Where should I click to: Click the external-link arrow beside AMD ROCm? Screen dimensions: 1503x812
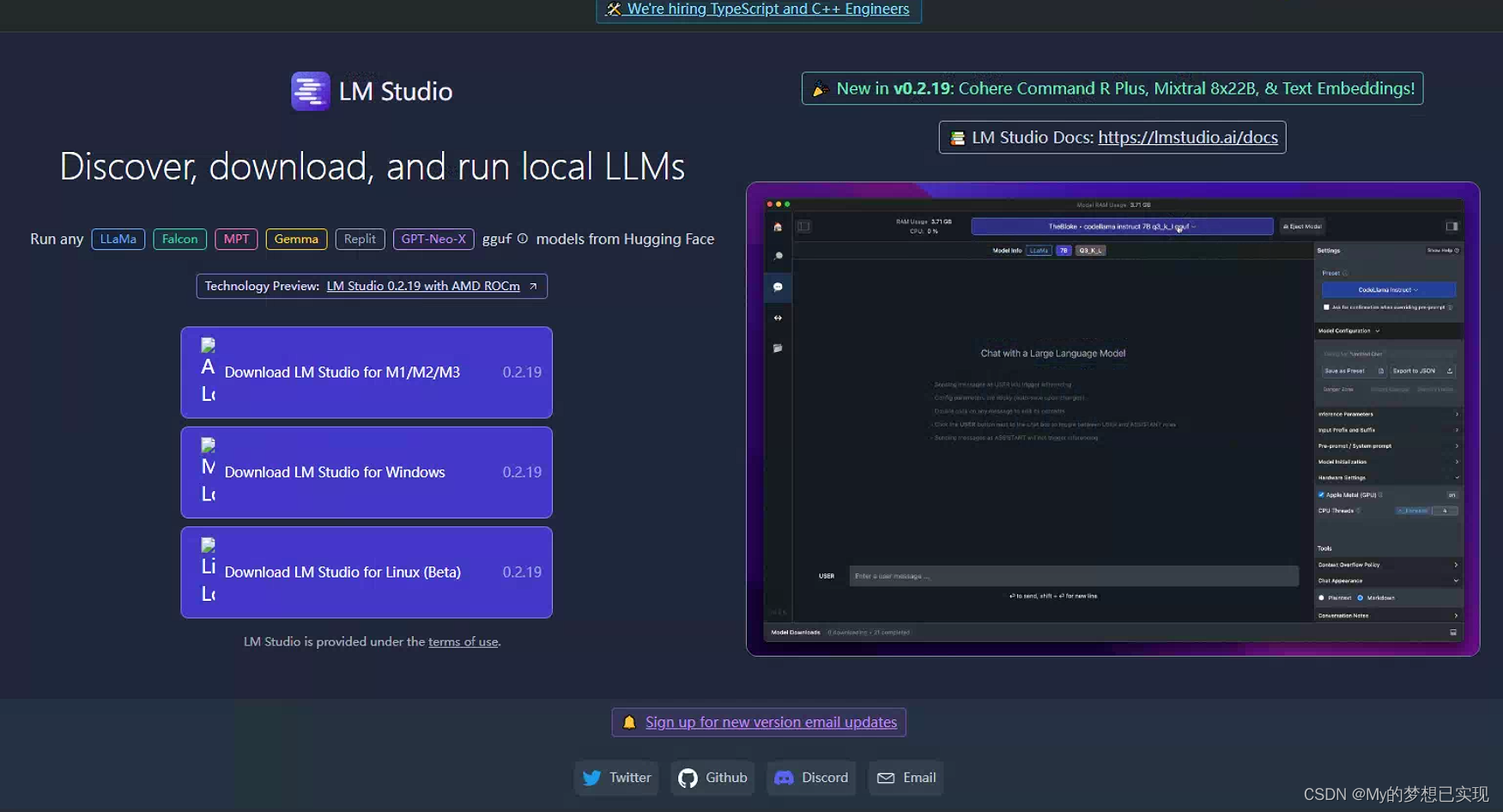pyautogui.click(x=533, y=287)
